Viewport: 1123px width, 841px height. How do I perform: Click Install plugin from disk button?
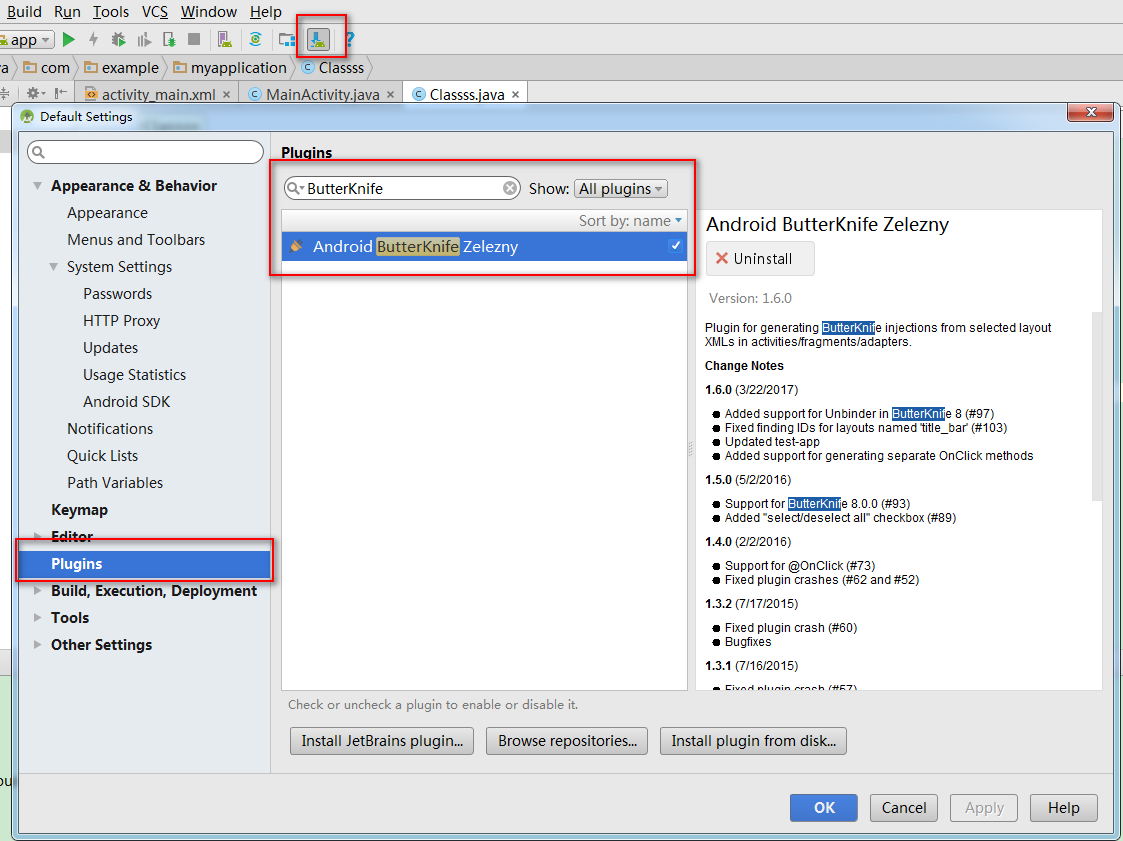coord(753,741)
